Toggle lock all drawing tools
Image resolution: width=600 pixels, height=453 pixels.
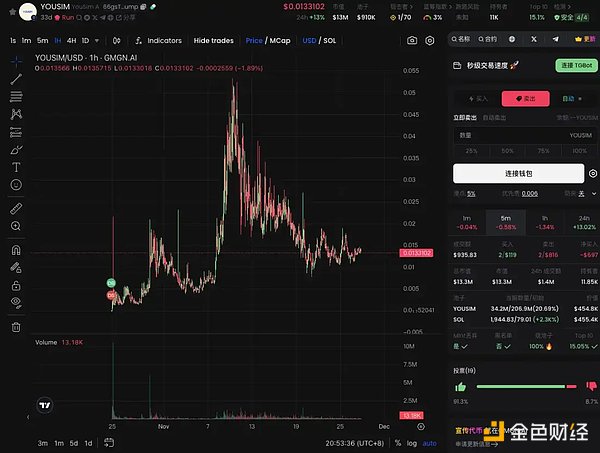(16, 285)
